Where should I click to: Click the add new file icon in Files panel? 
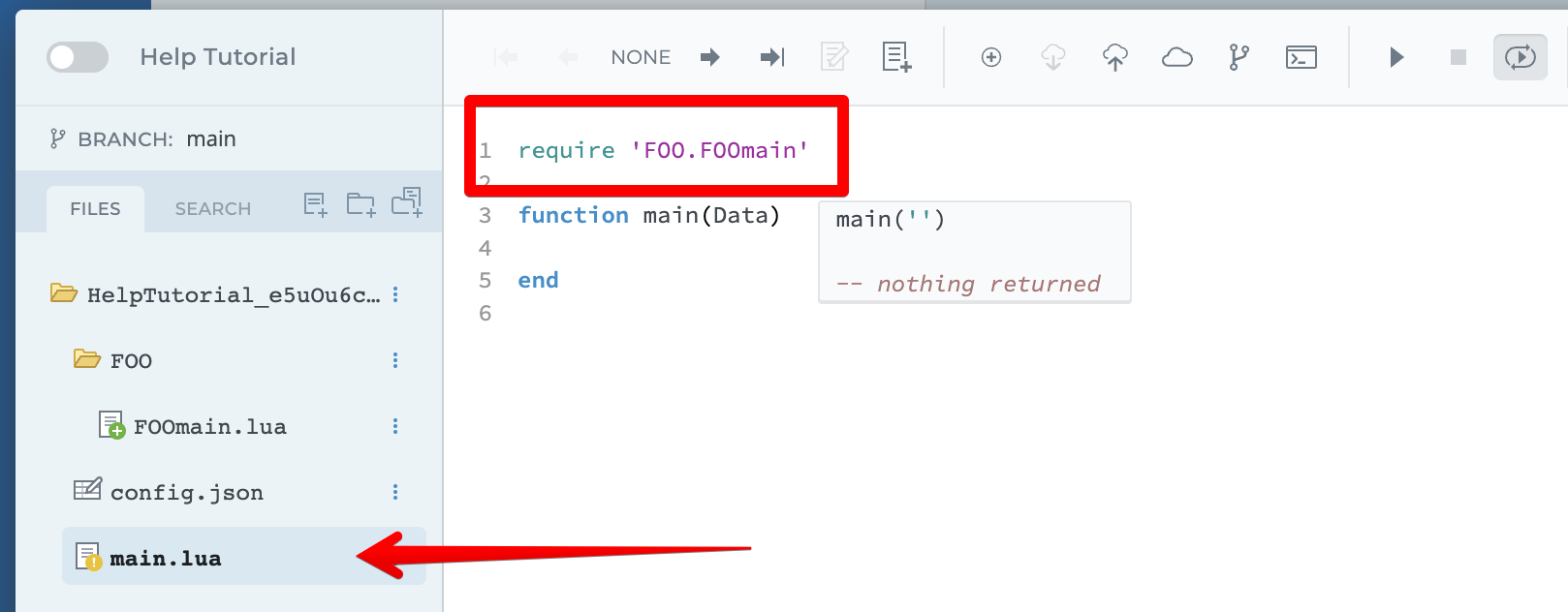coord(315,204)
